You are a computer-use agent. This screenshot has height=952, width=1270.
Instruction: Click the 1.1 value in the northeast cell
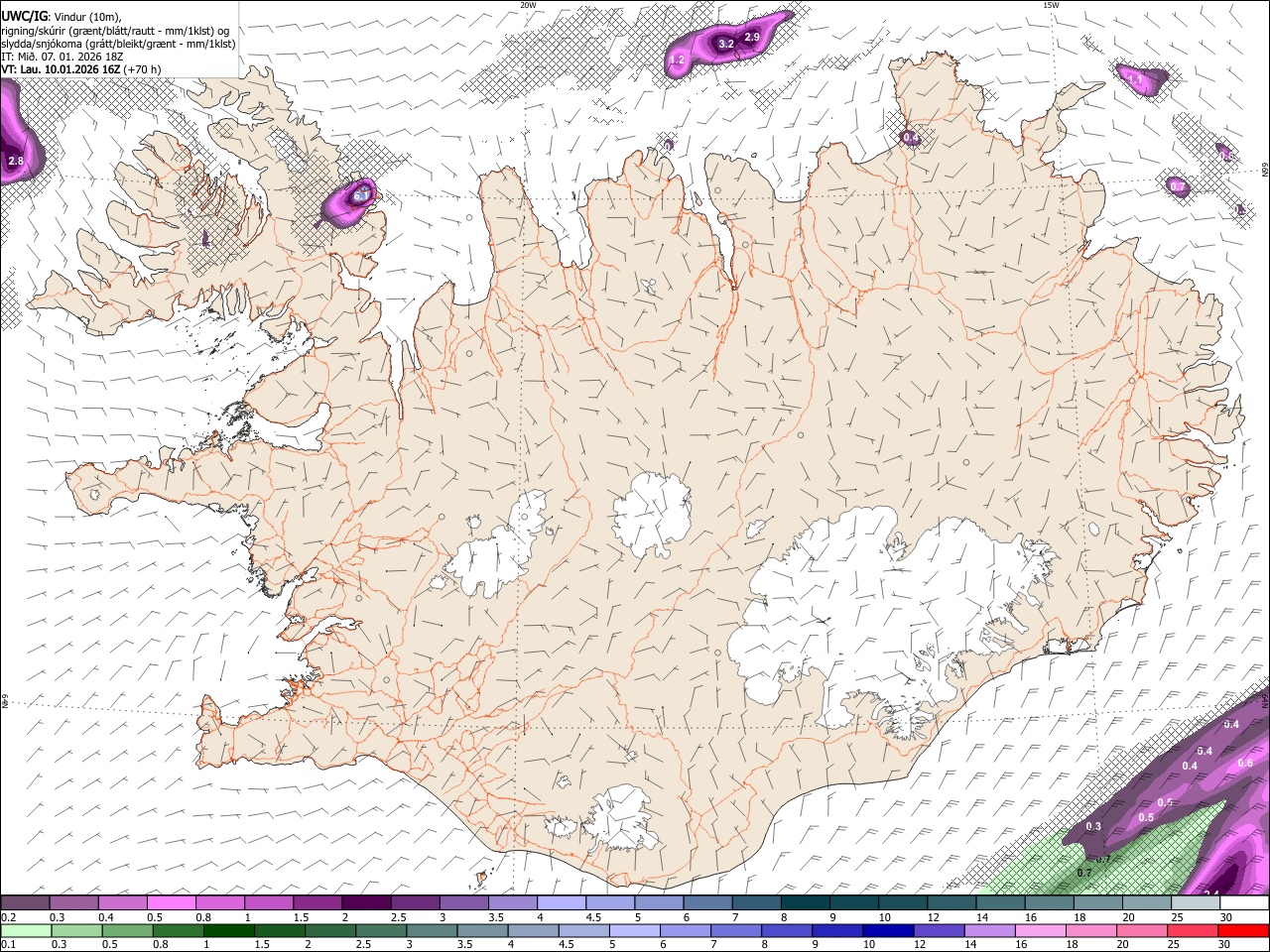[x=1136, y=78]
